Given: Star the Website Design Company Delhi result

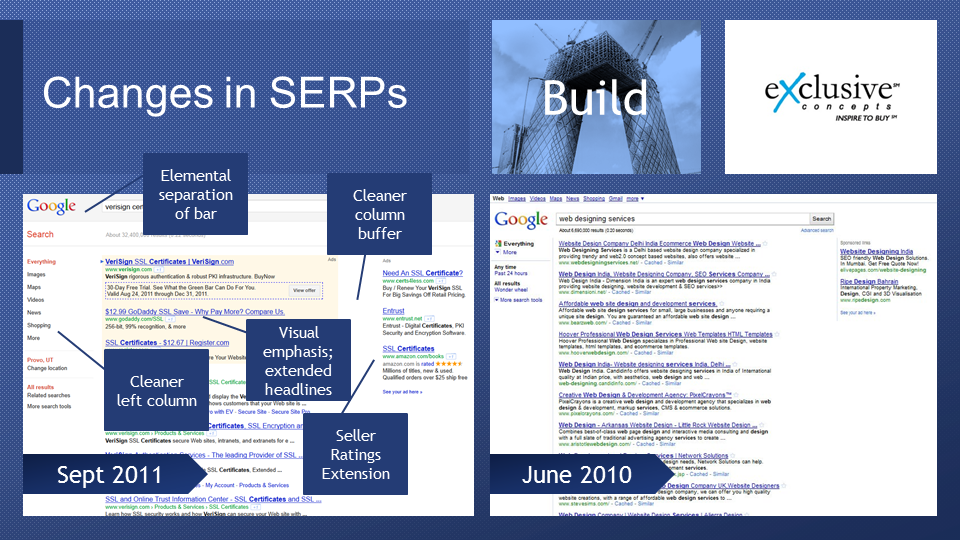Looking at the screenshot, I should click(765, 244).
